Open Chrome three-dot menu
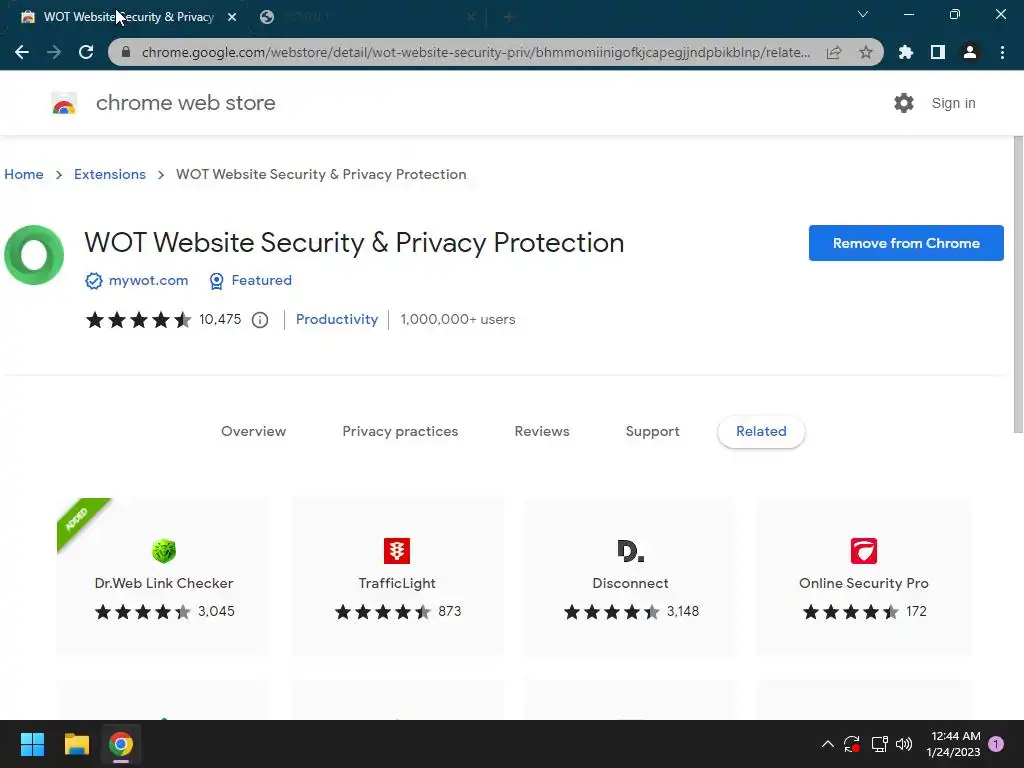The height and width of the screenshot is (768, 1024). point(1002,52)
